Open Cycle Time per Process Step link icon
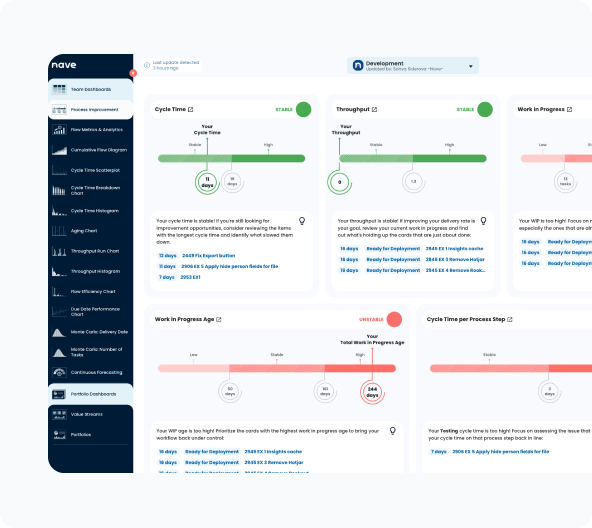This screenshot has height=528, width=592. pyautogui.click(x=510, y=320)
